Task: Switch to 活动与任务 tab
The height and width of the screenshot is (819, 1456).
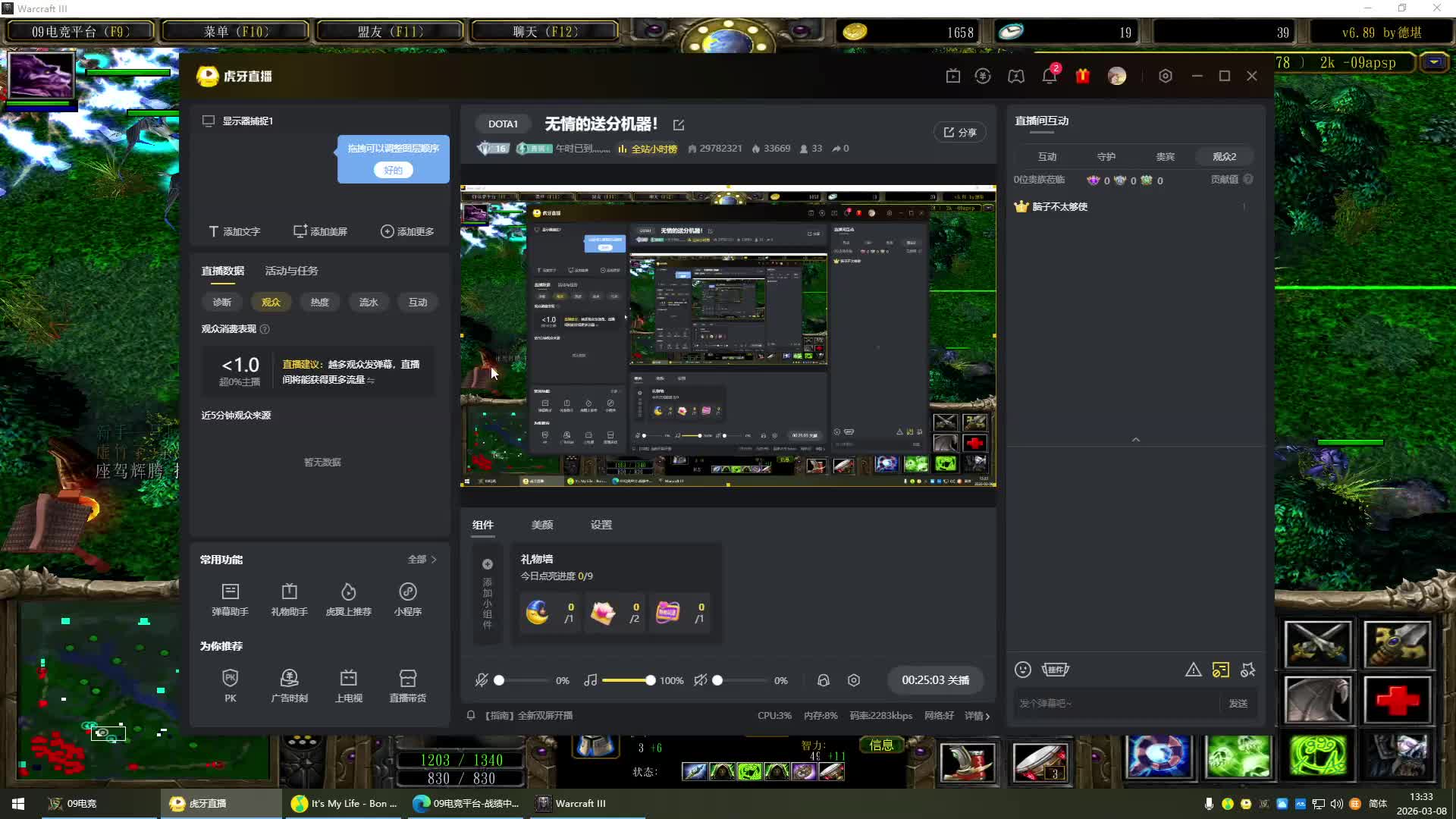Action: click(x=291, y=271)
